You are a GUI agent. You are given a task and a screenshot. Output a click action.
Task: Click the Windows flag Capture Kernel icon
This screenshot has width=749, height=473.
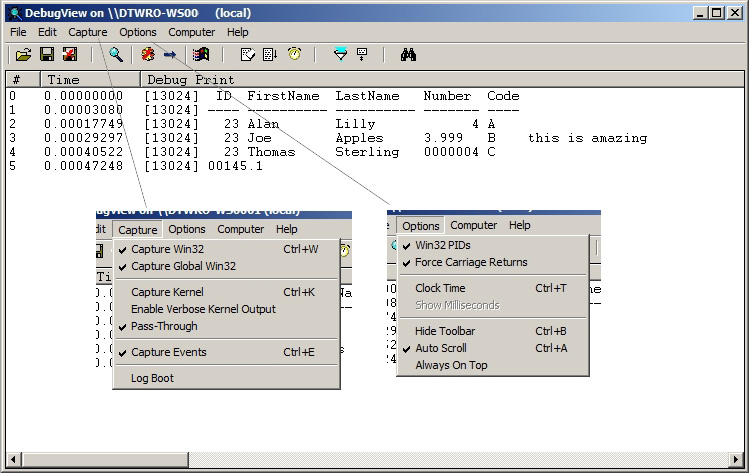click(x=201, y=54)
